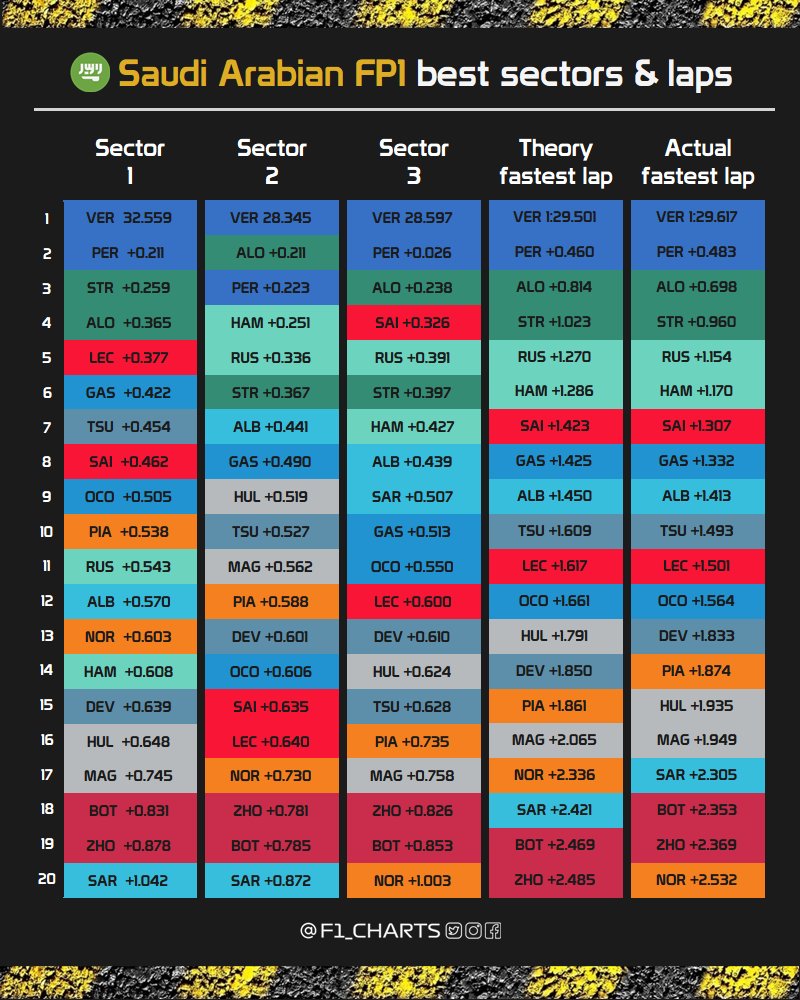Select the Sector 2 column header

click(x=271, y=163)
